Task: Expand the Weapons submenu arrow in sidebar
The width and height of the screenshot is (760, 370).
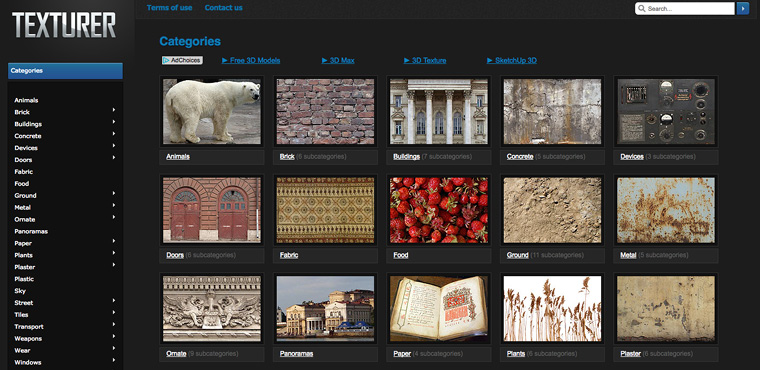Action: (114, 336)
